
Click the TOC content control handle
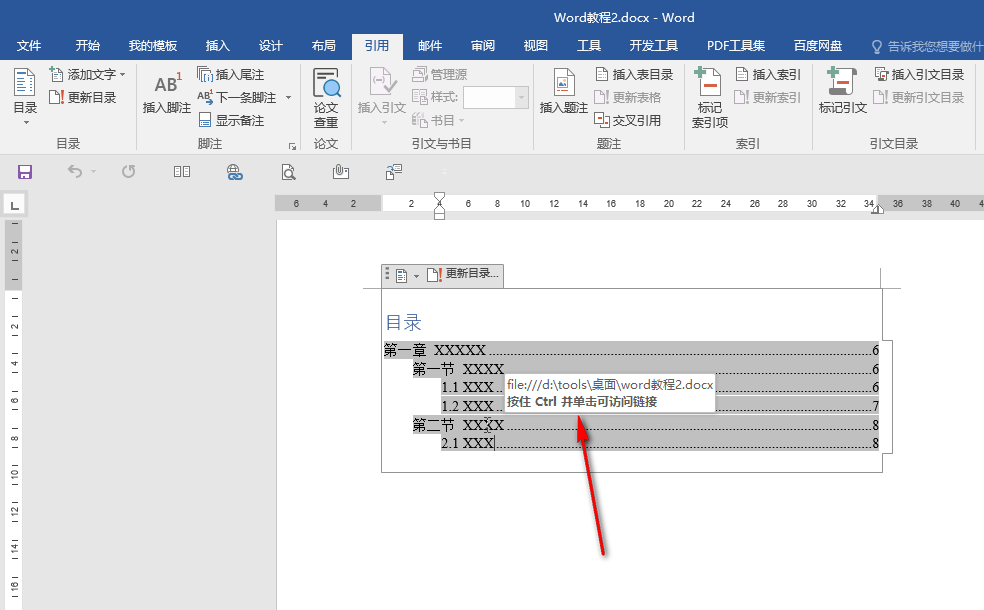tap(387, 274)
